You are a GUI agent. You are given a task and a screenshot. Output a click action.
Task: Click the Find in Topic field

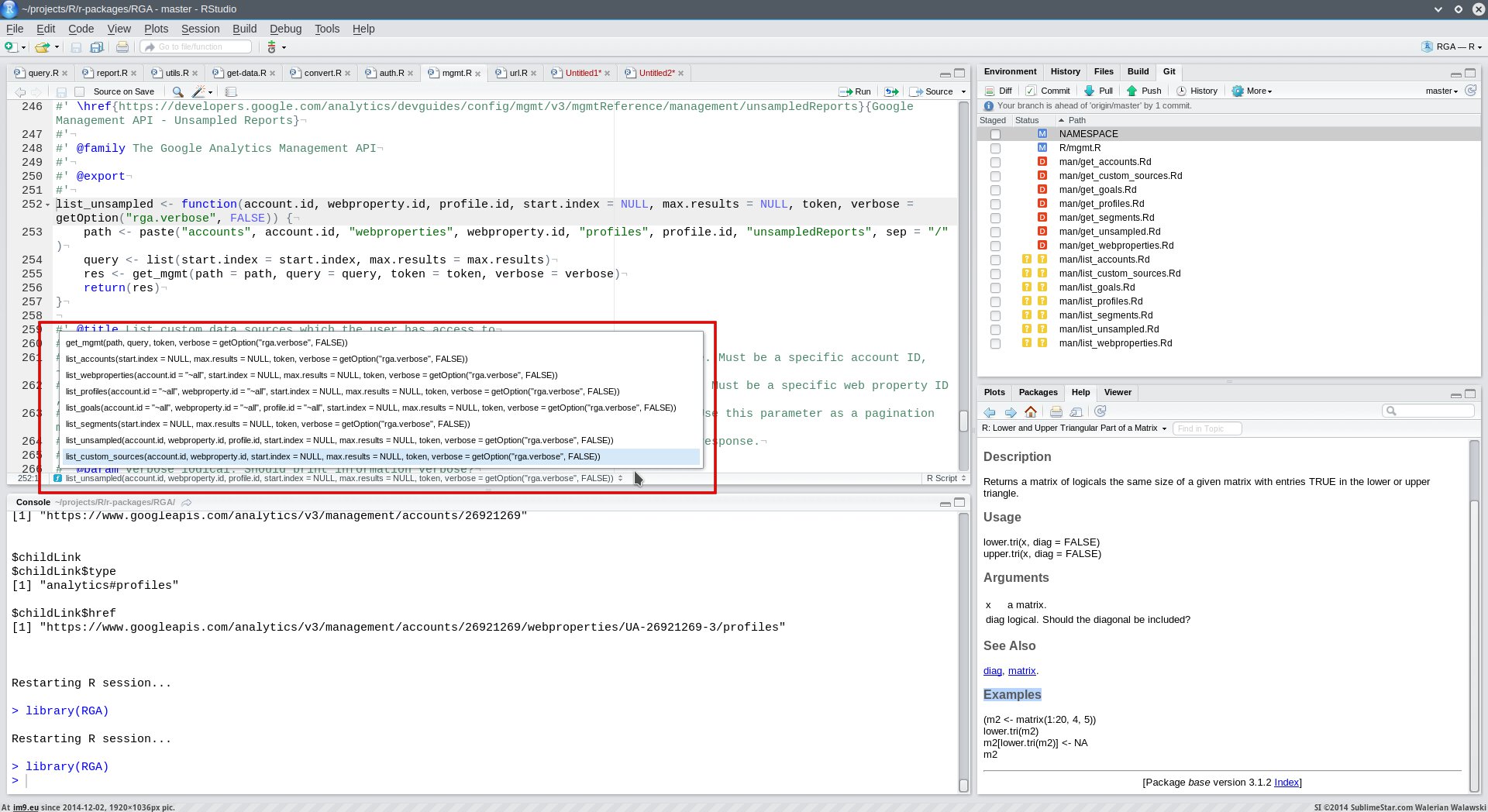(1207, 428)
